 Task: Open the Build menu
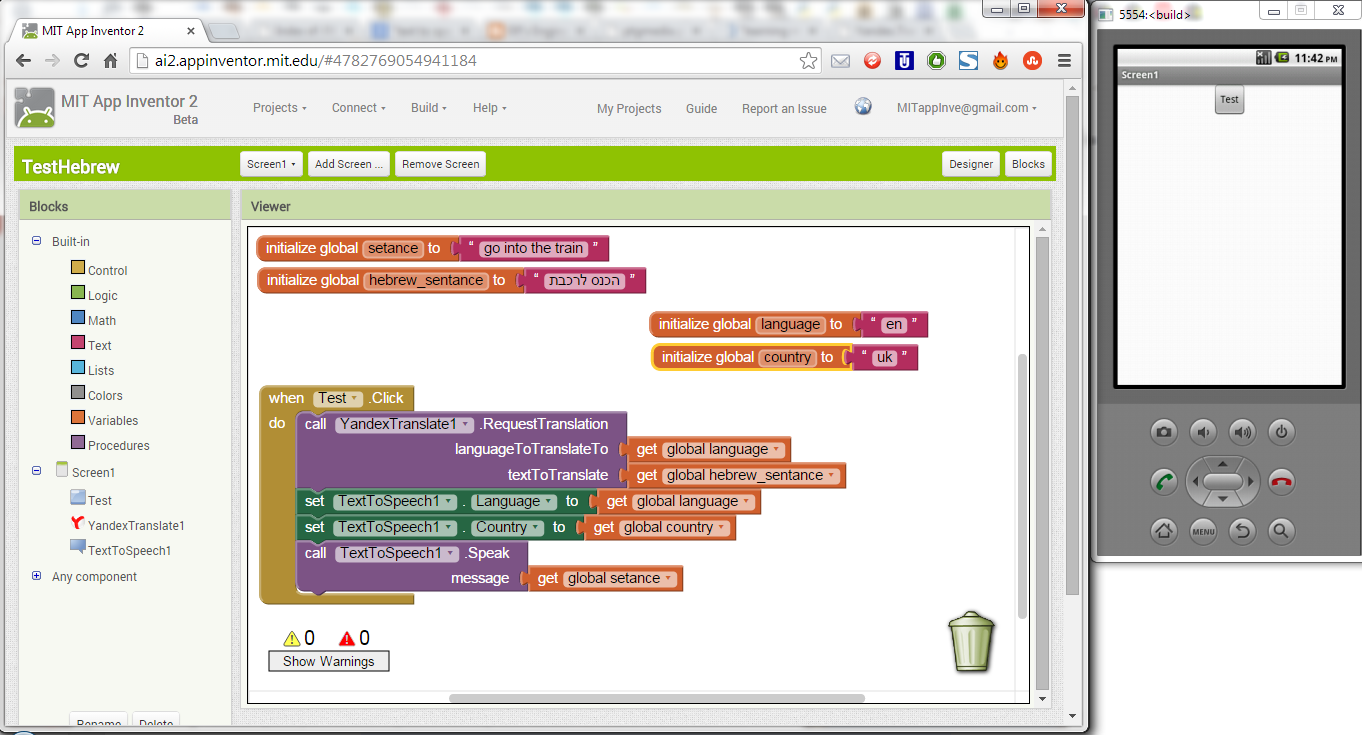click(429, 108)
